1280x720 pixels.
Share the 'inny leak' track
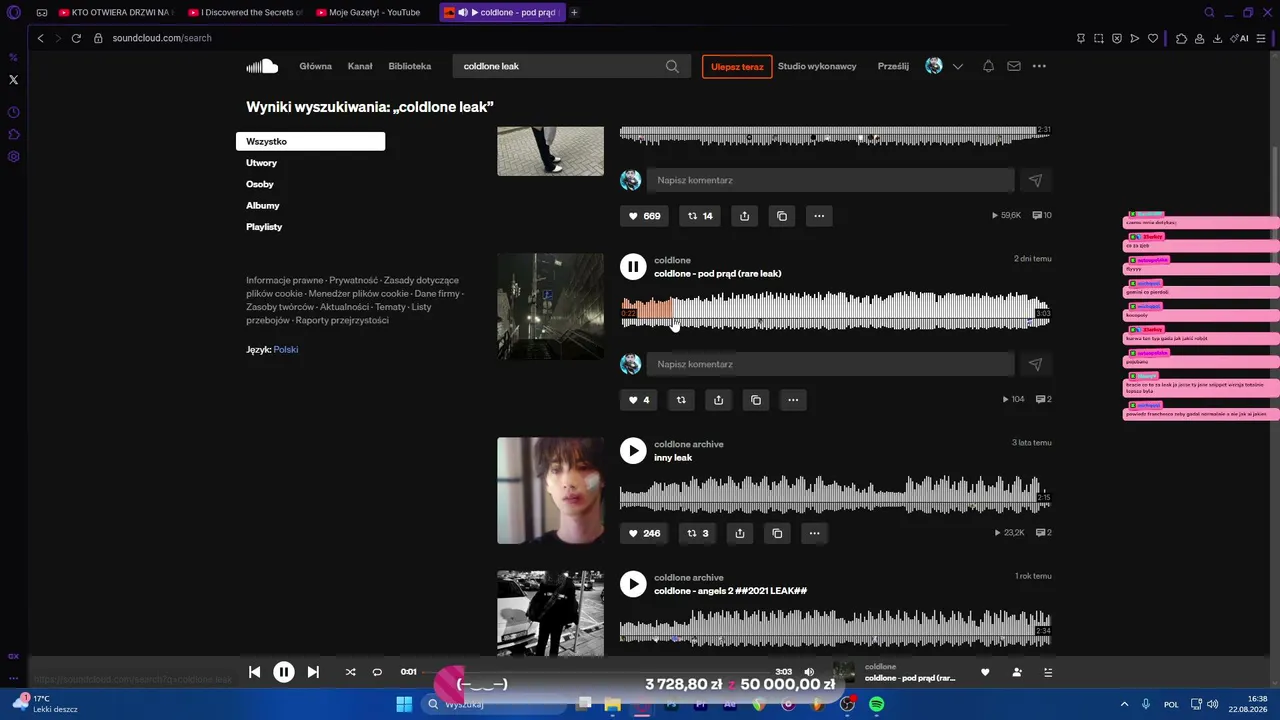[740, 533]
